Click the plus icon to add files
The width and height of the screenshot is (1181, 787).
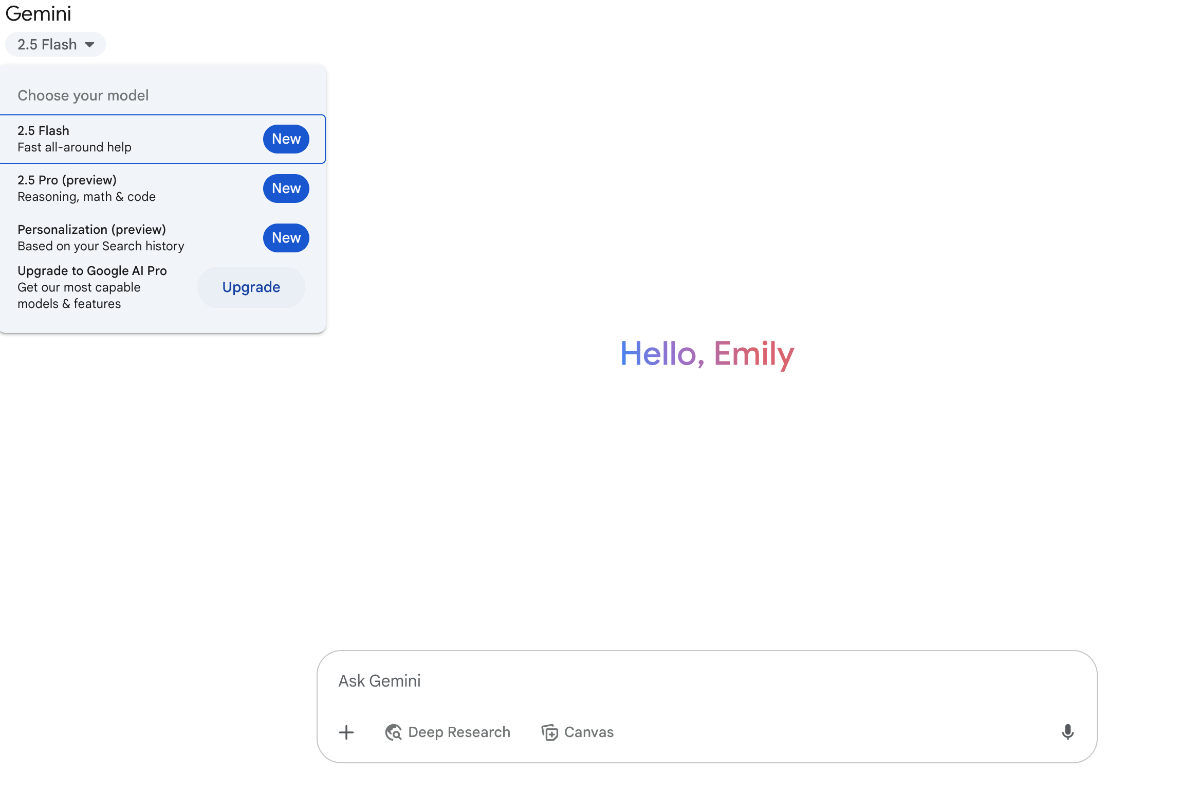click(346, 732)
